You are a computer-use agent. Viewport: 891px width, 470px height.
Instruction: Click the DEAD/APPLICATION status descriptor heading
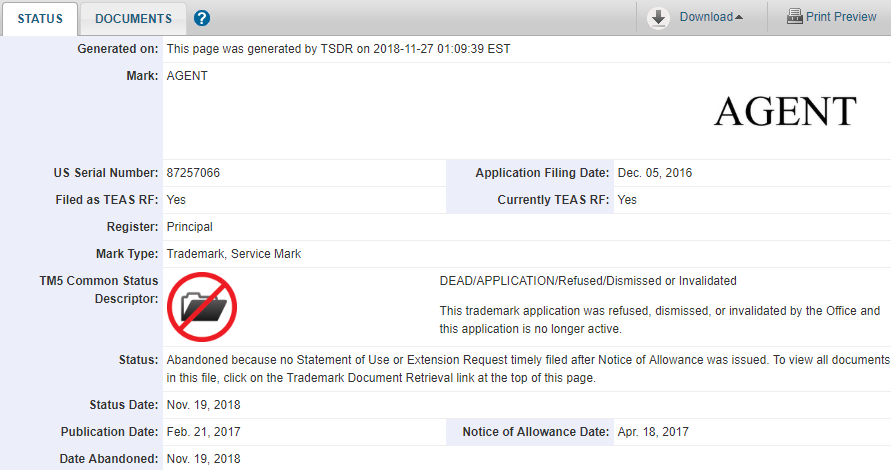tap(588, 281)
